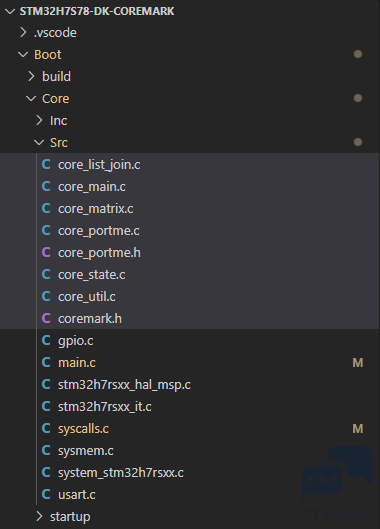Collapse the Boot folder chevron
Viewport: 380px width, 529px height.
pos(23,55)
